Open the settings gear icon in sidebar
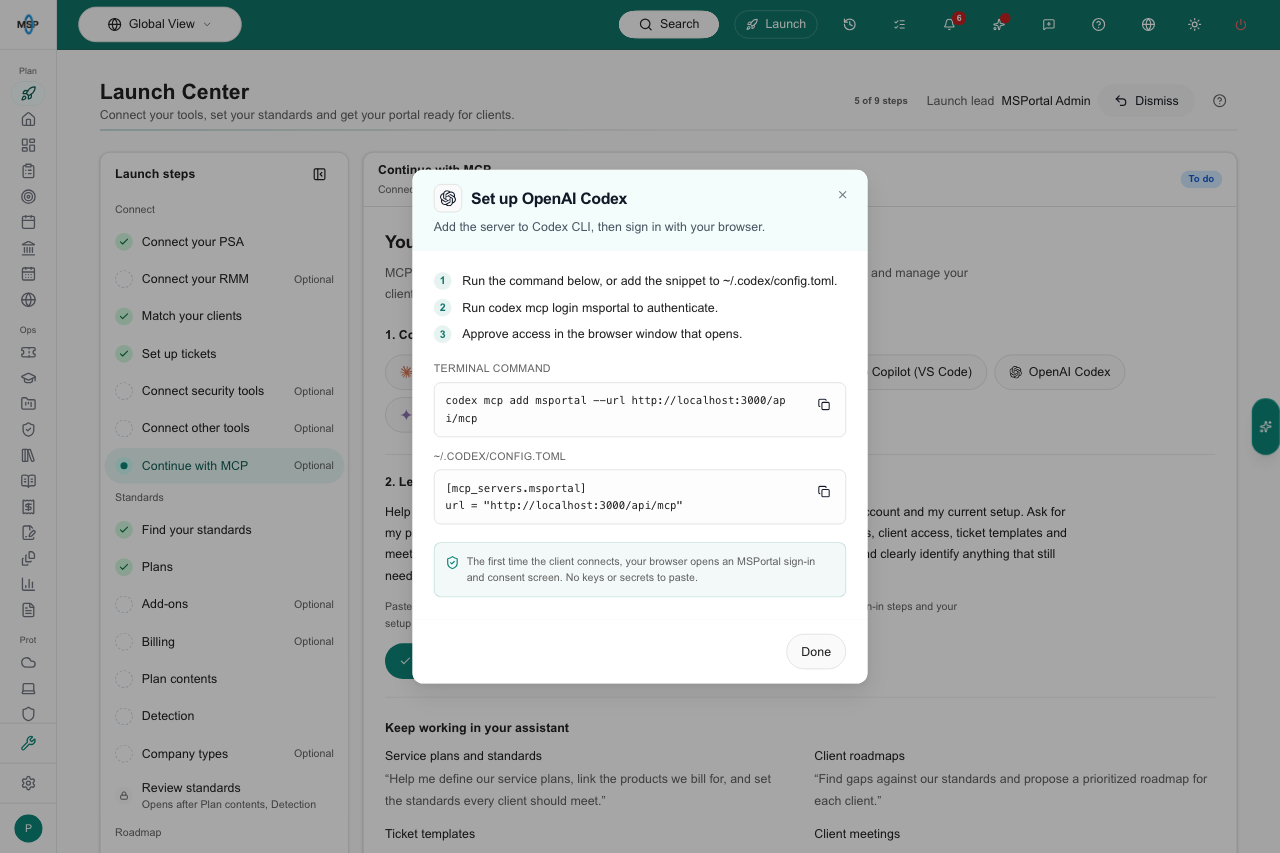 point(28,783)
